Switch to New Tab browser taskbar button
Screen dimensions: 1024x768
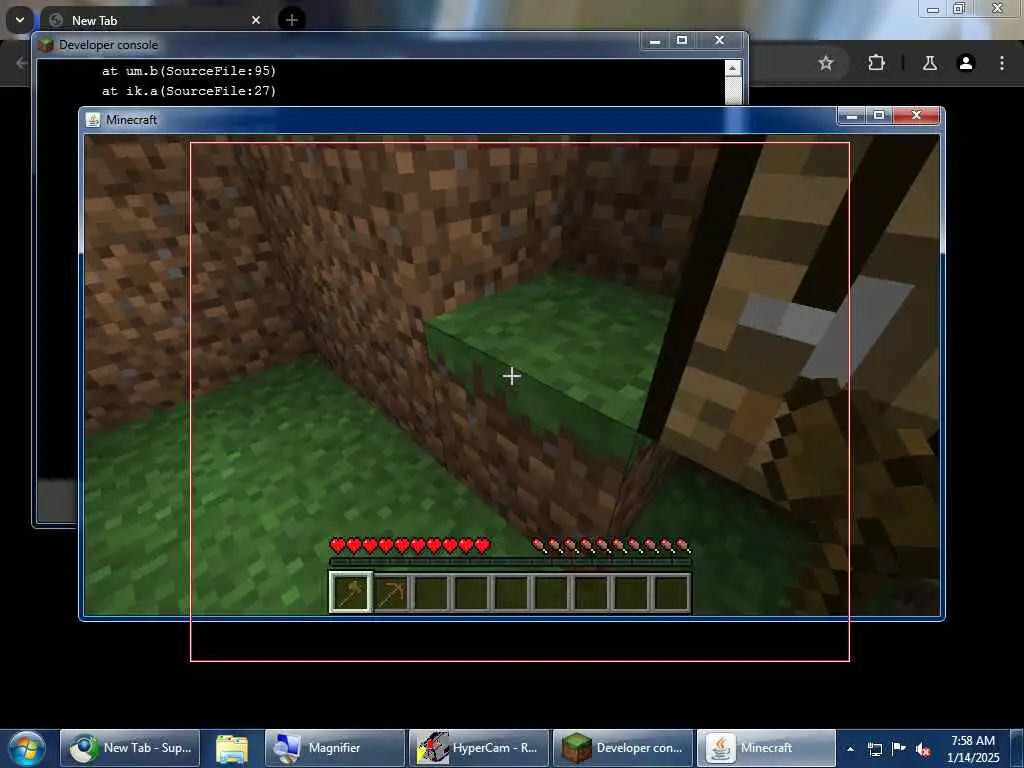[130, 748]
